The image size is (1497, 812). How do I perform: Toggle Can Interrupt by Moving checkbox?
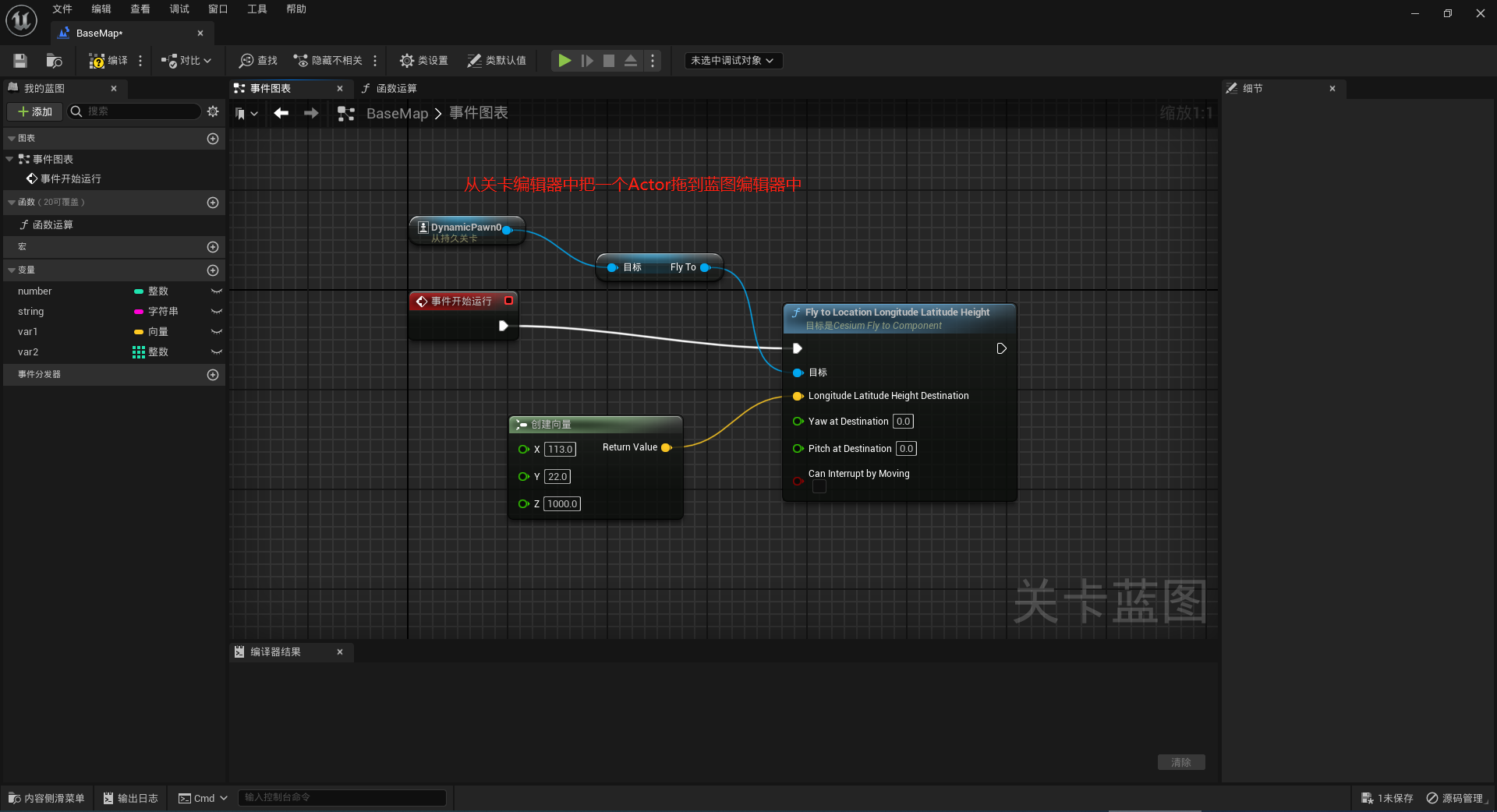819,486
